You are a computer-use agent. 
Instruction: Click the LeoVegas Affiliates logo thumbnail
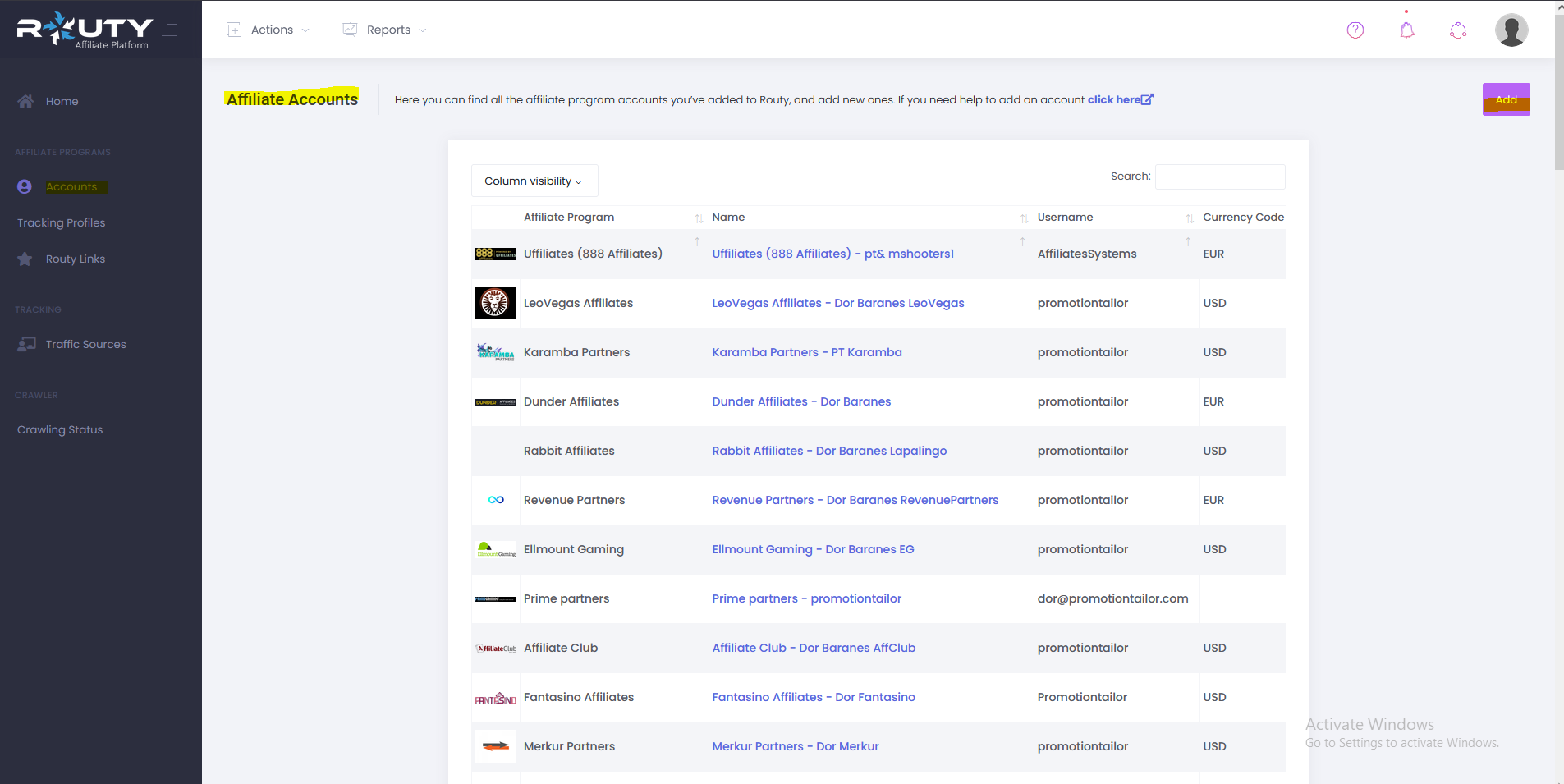pos(496,303)
